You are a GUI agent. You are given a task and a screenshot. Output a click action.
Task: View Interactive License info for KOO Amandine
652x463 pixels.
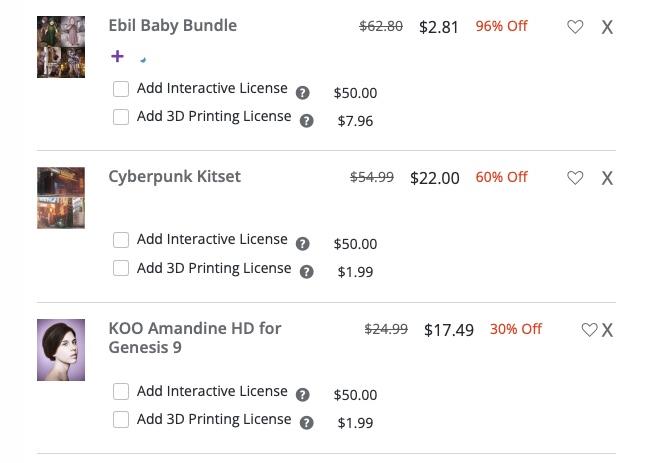303,395
